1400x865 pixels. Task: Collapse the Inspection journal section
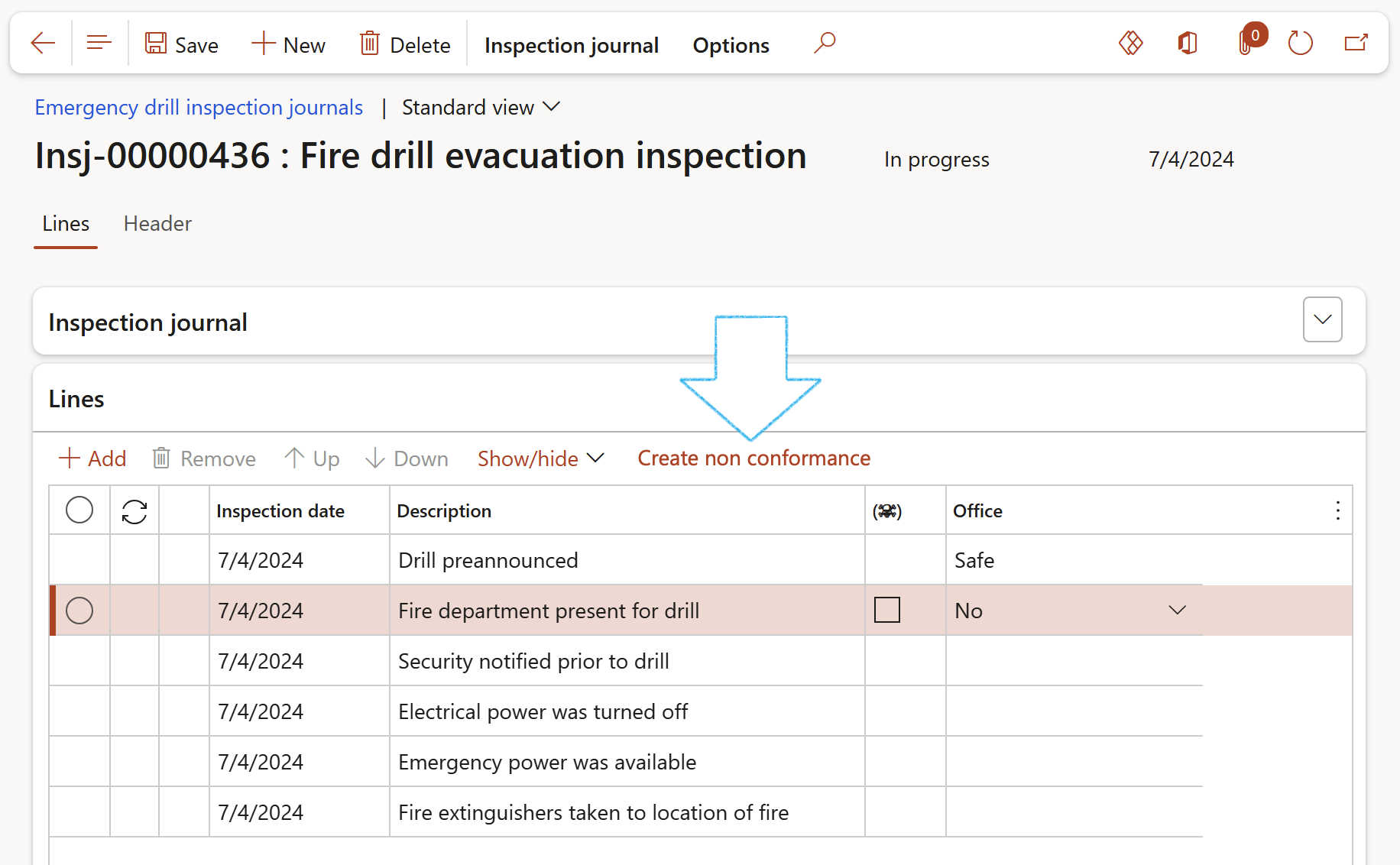coord(1322,320)
